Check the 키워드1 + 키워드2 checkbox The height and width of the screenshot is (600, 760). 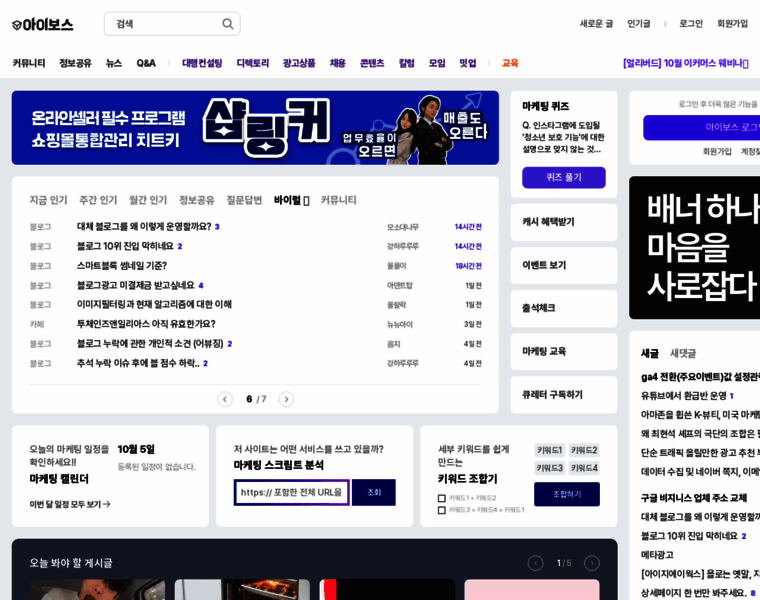[442, 498]
